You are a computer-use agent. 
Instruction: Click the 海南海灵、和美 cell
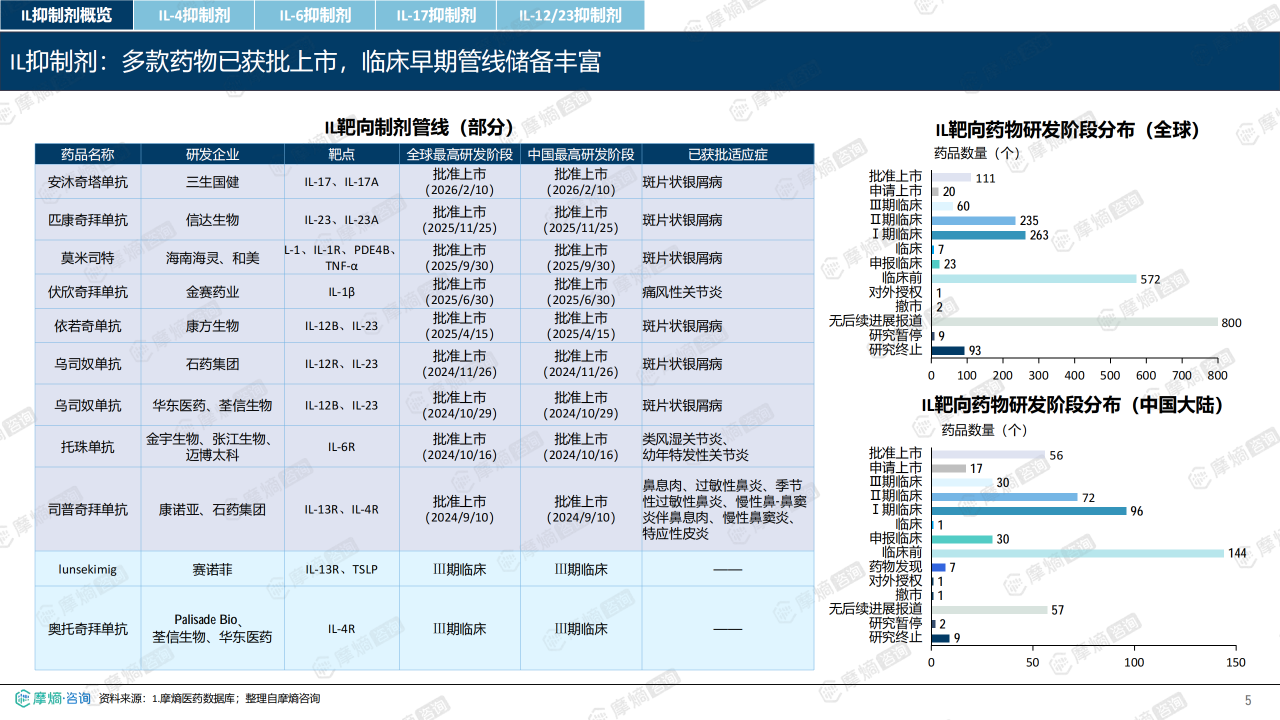(212, 258)
